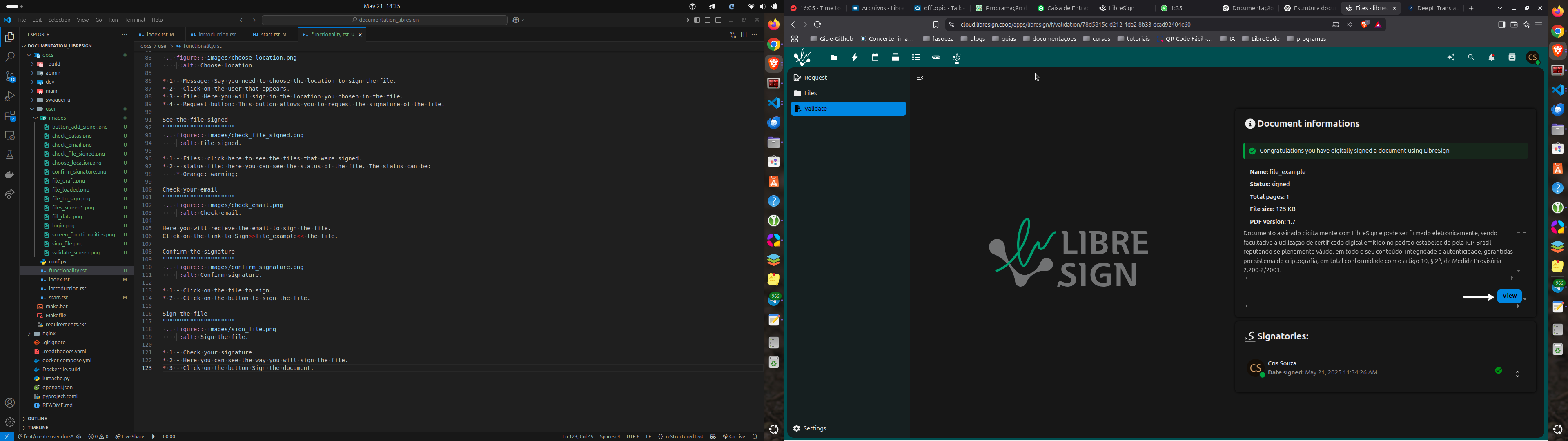Collapse the LibreSign navigation sidebar toggle
Viewport: 1568px width, 441px height.
(x=920, y=78)
